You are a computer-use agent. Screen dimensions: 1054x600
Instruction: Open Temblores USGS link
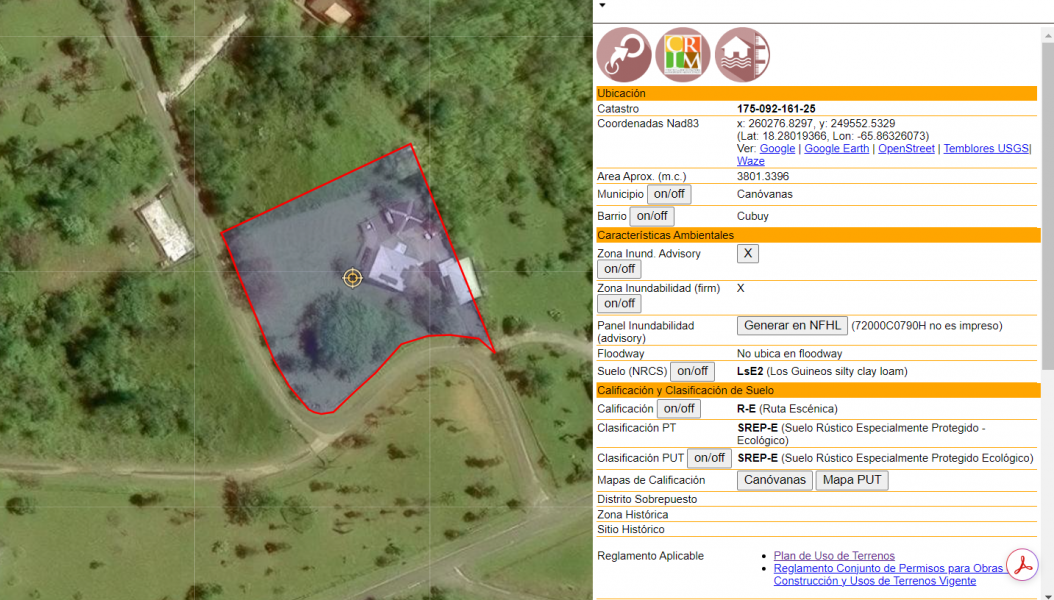point(985,148)
